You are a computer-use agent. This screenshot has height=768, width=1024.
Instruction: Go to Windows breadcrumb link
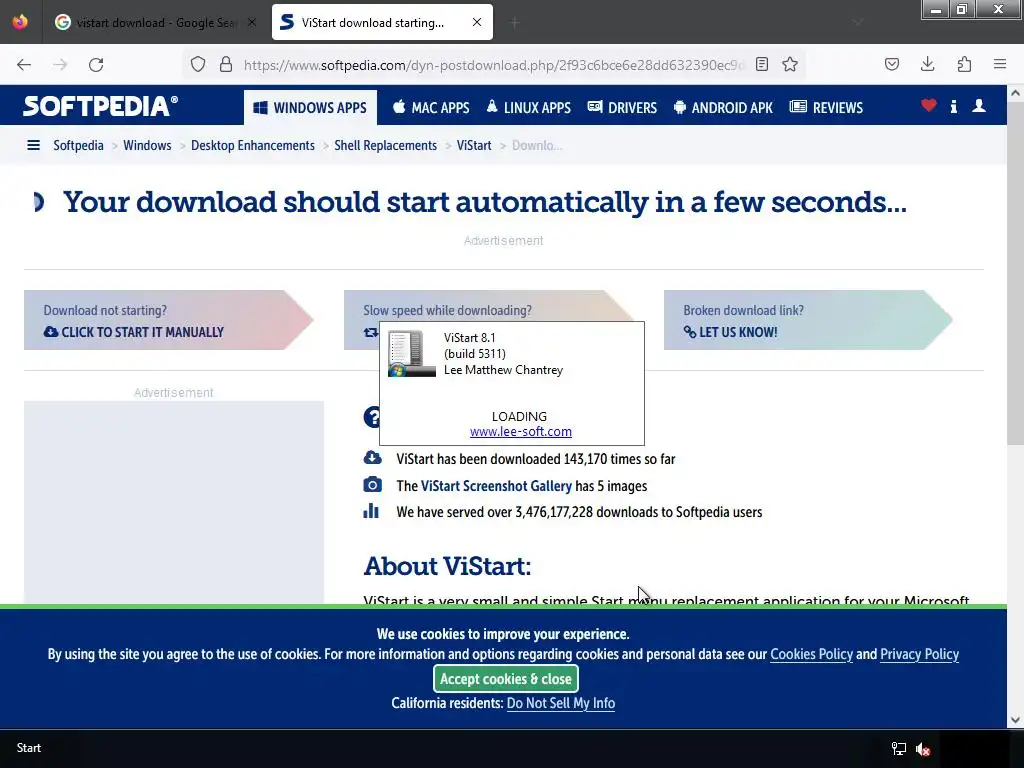(147, 145)
